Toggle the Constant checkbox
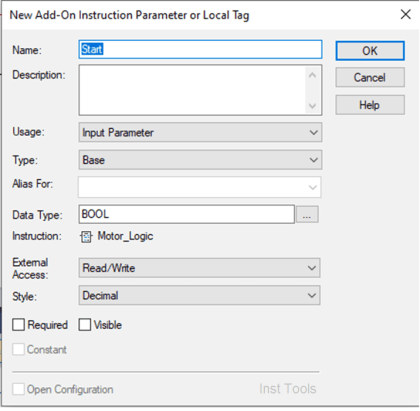 click(x=18, y=349)
